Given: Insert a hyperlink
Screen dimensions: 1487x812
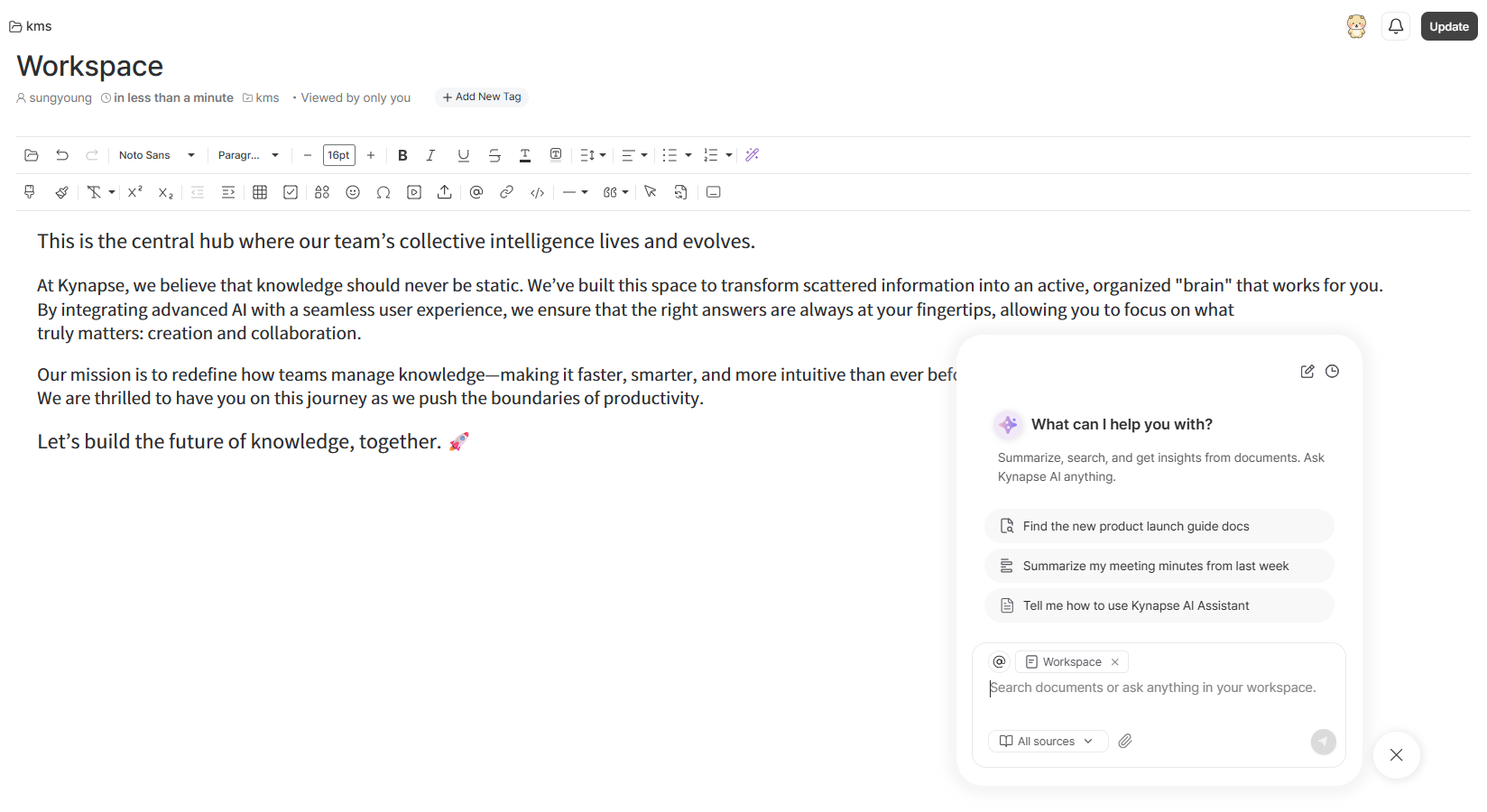Looking at the screenshot, I should point(507,192).
